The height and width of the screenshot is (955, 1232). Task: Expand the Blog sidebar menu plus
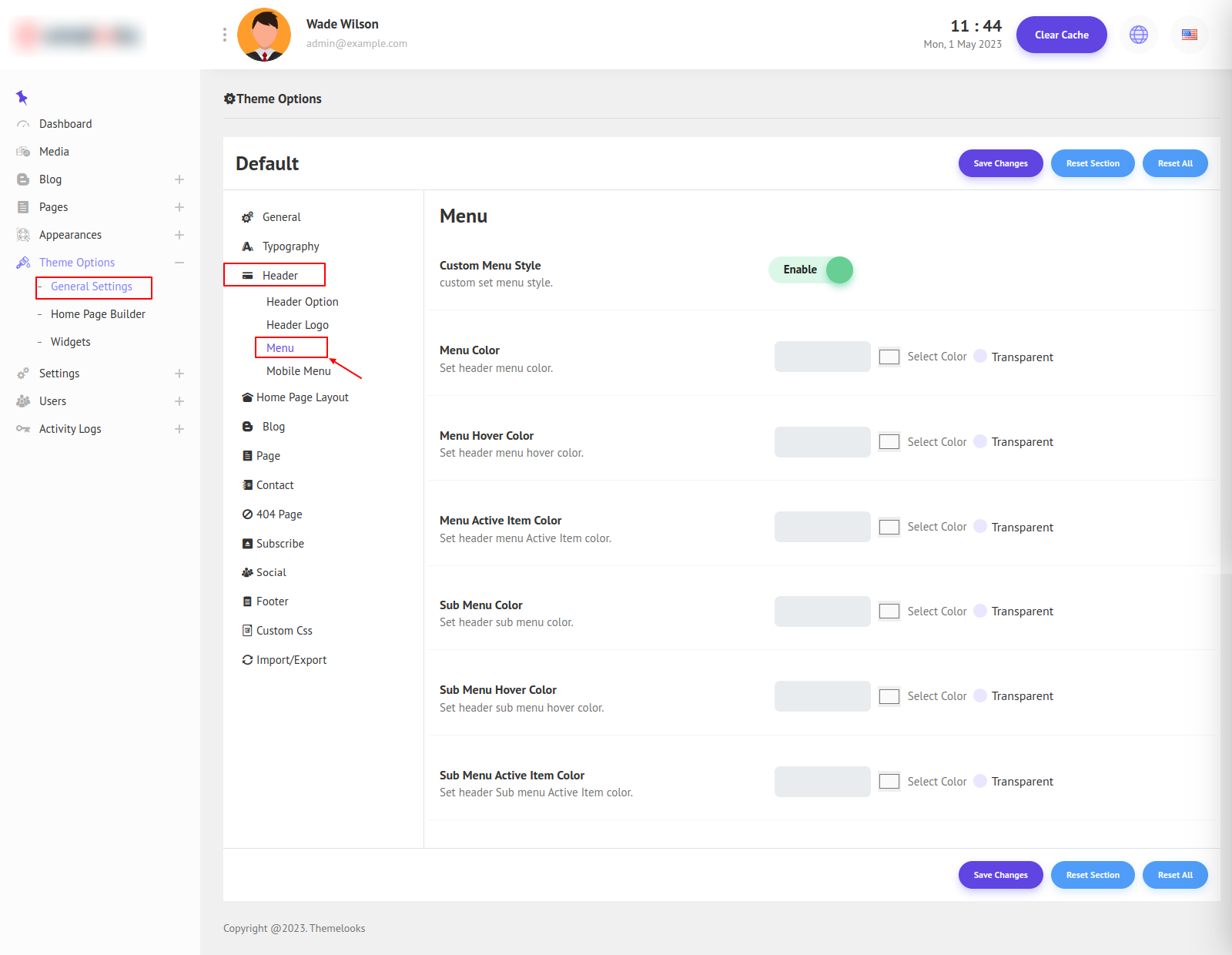pyautogui.click(x=179, y=179)
